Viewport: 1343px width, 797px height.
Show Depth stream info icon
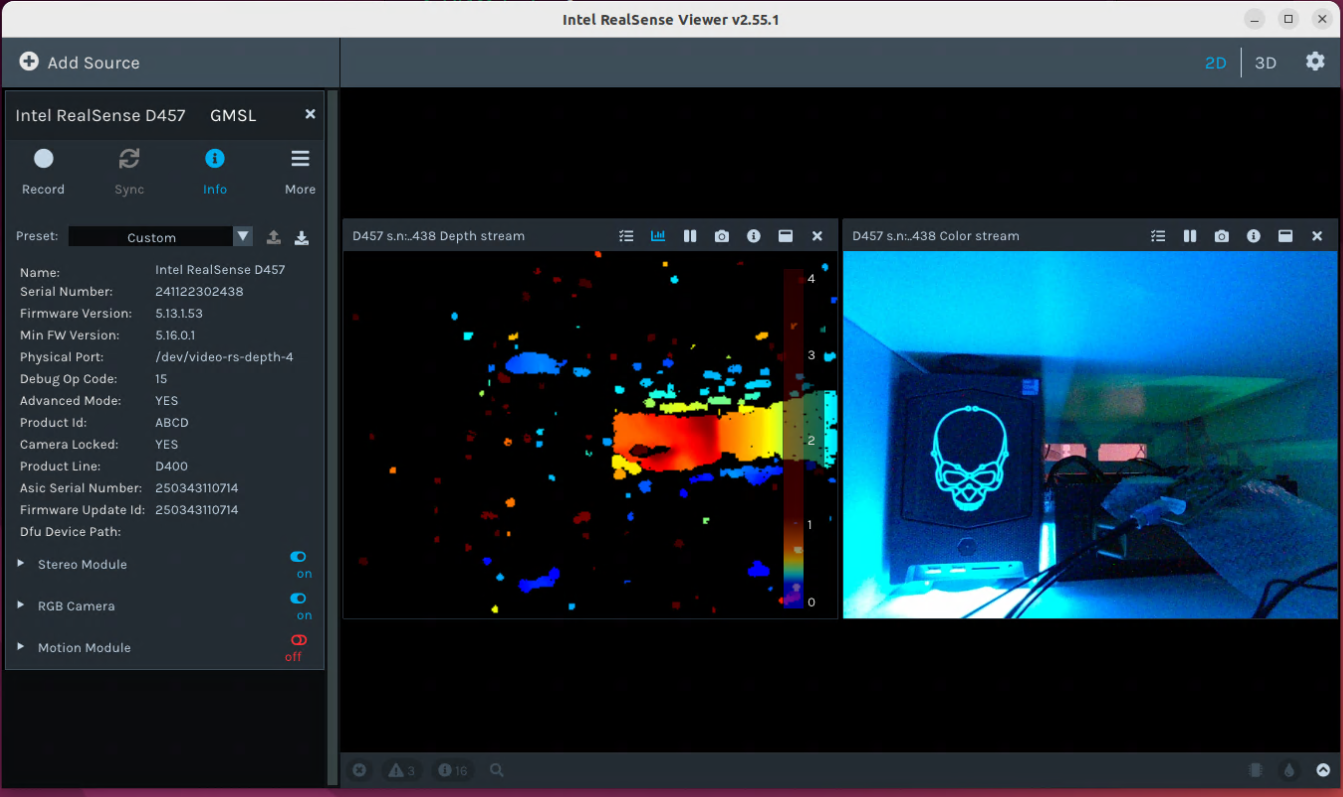coord(754,236)
